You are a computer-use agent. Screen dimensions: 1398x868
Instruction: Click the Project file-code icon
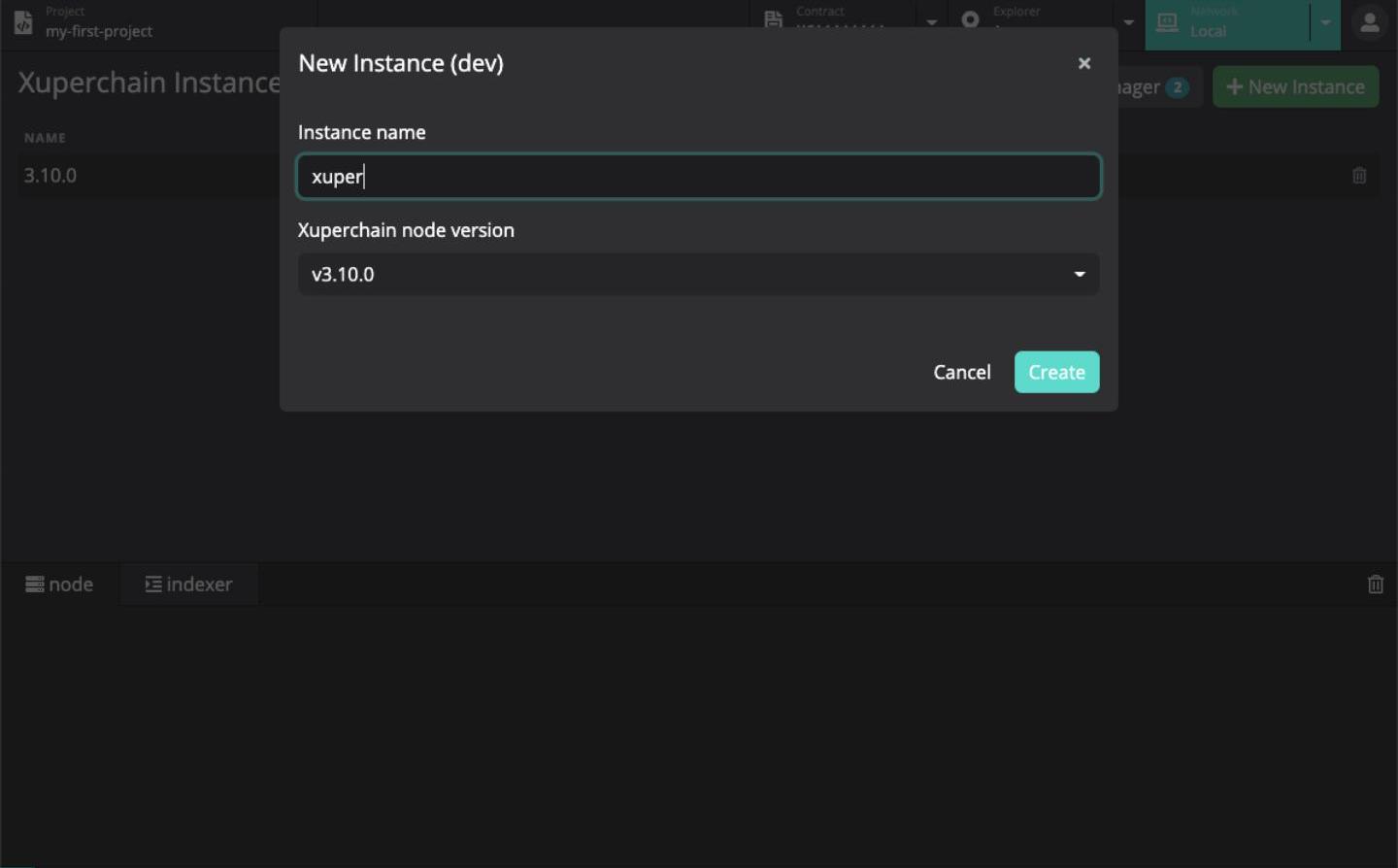point(23,21)
